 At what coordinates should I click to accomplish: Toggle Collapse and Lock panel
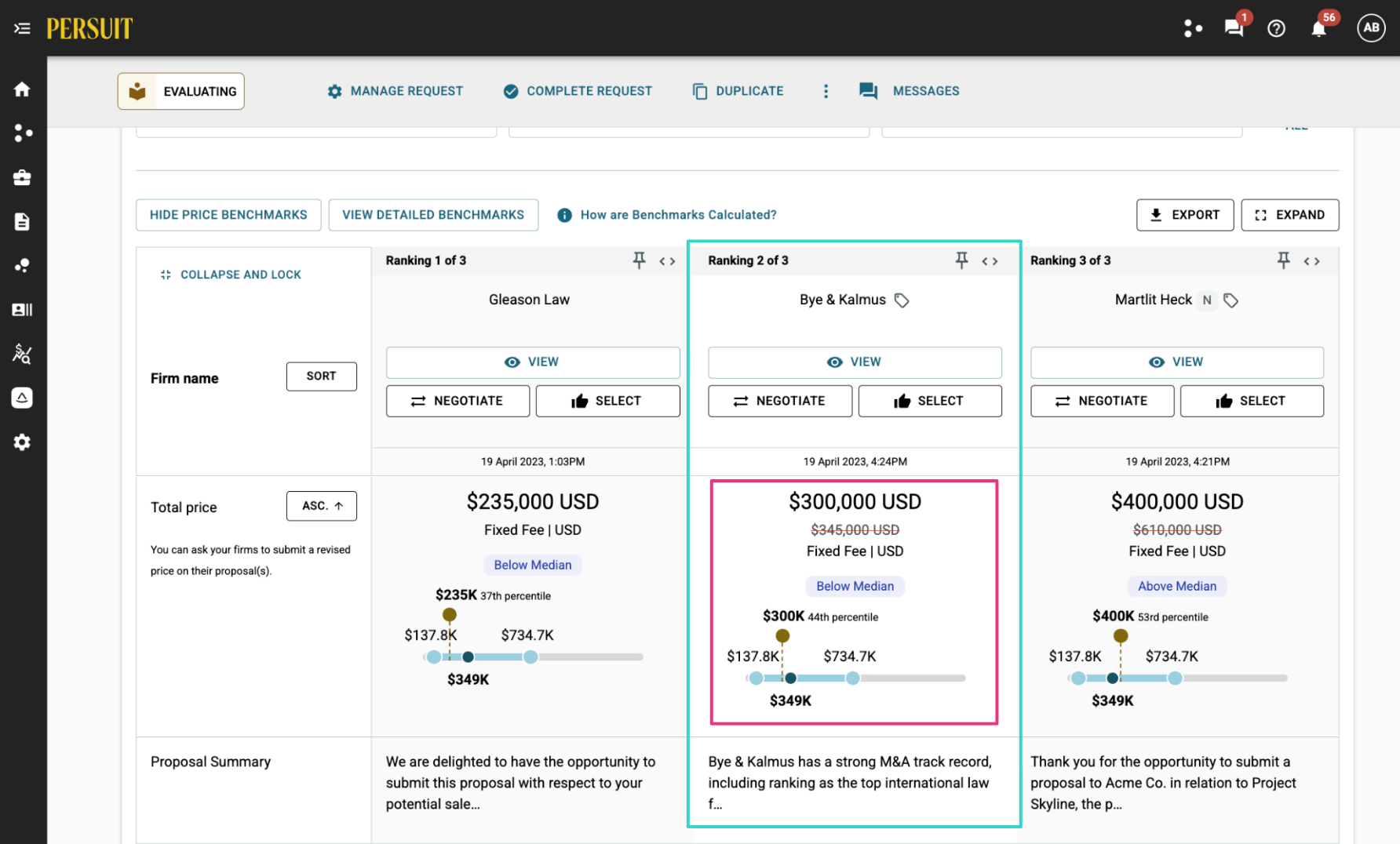231,275
